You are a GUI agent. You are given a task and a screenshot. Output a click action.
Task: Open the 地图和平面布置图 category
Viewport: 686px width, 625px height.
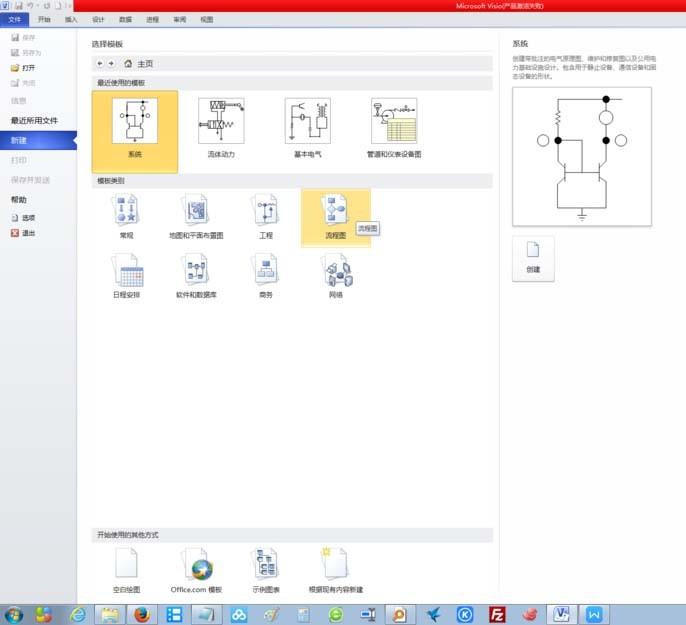click(196, 217)
